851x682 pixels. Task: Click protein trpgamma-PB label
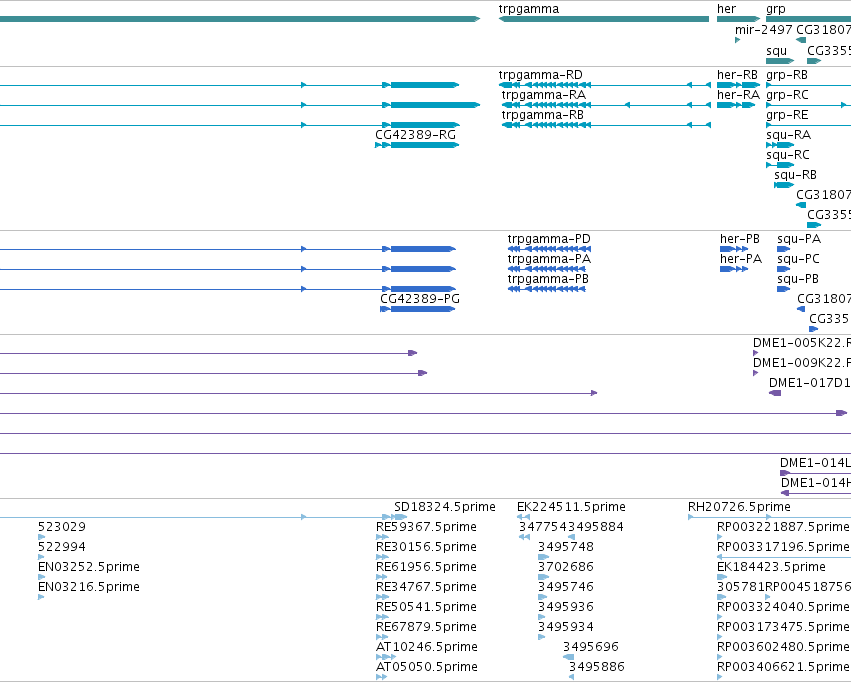pos(548,279)
